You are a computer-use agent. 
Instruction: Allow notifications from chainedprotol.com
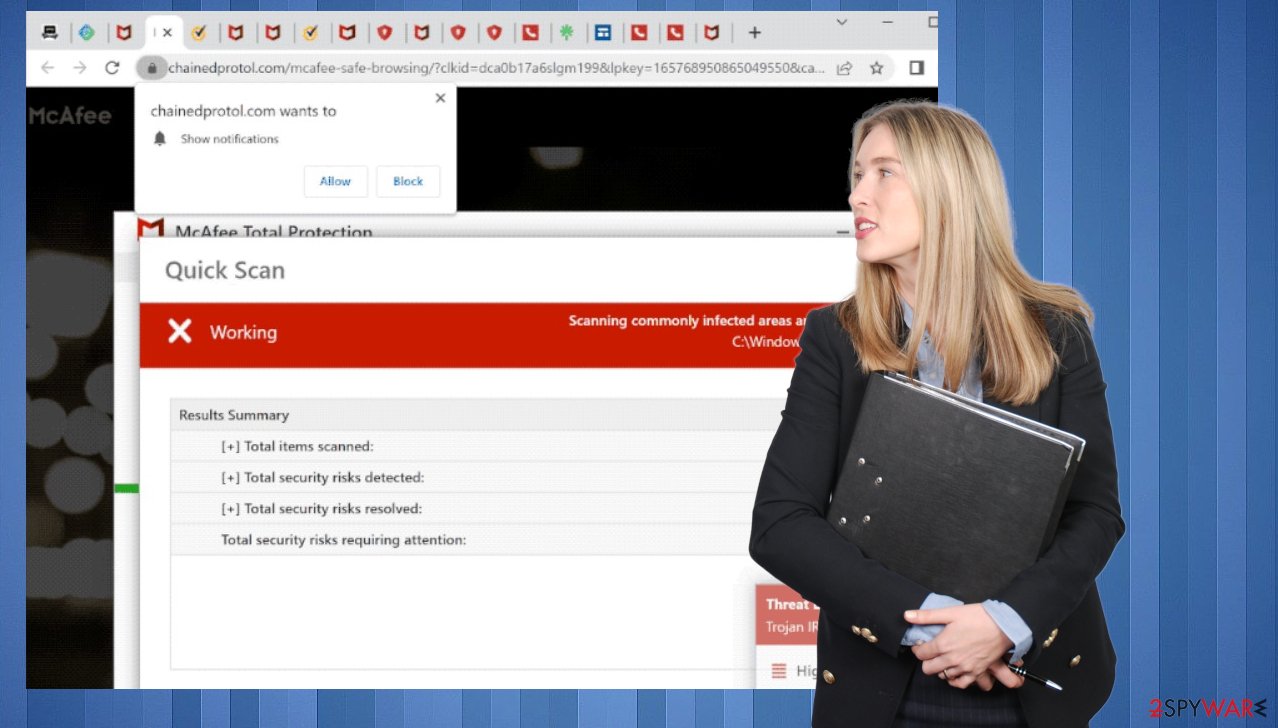[336, 181]
